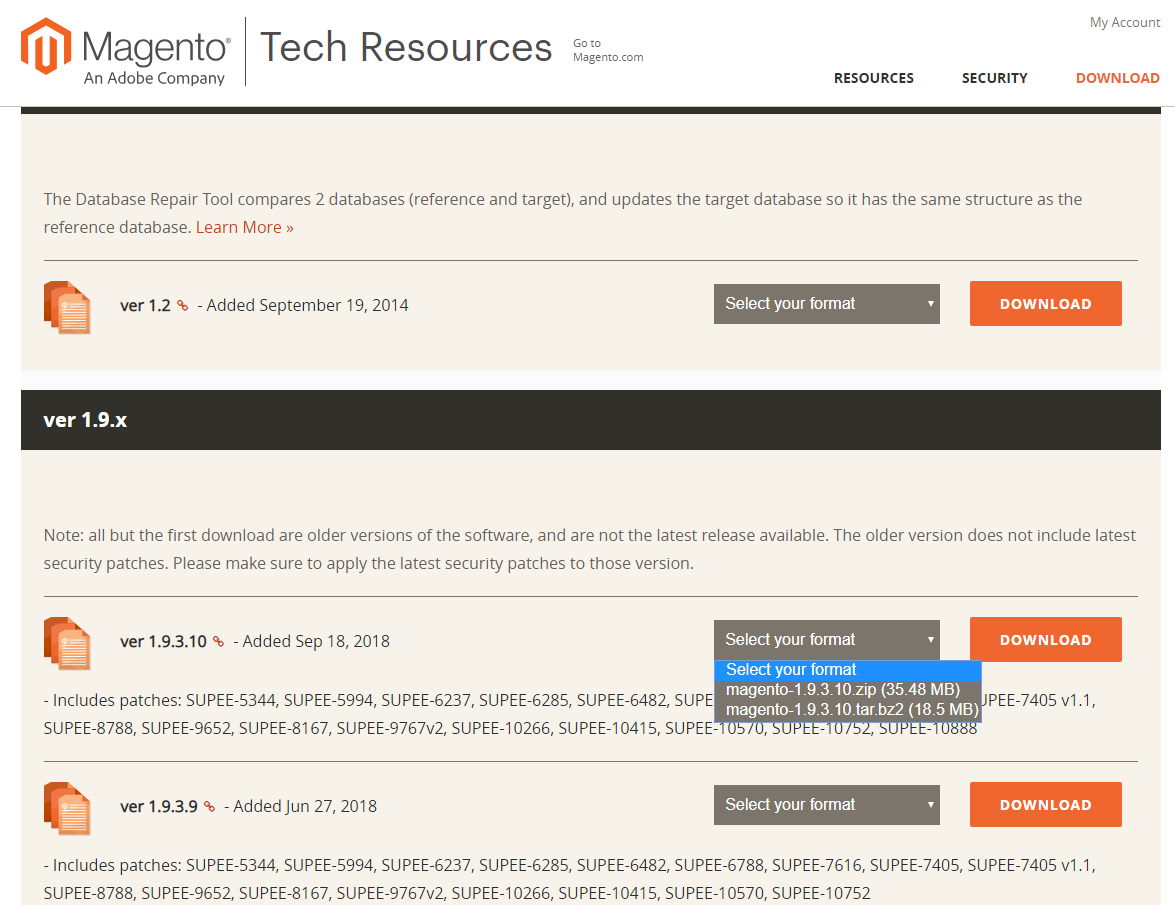Open format dropdown for ver 1.9.3.9
The image size is (1175, 905).
(827, 805)
